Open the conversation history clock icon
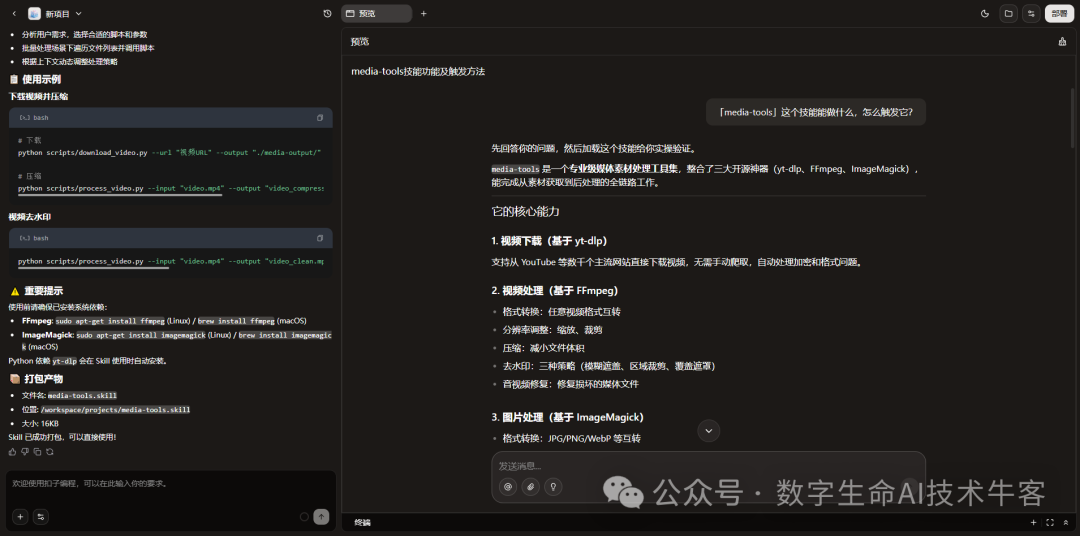The width and height of the screenshot is (1080, 536). click(x=327, y=14)
